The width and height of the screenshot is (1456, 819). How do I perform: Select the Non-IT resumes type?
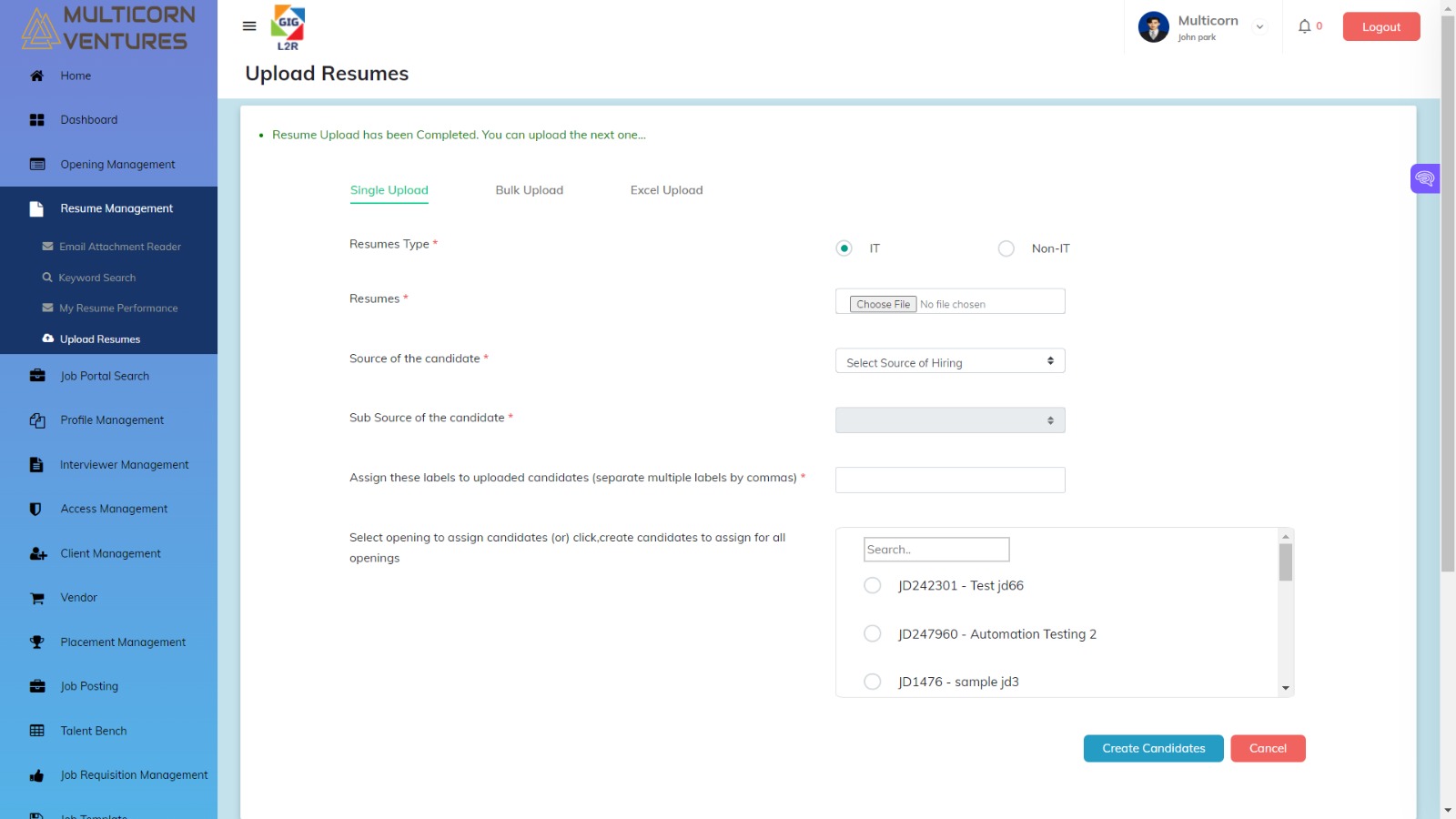1006,248
